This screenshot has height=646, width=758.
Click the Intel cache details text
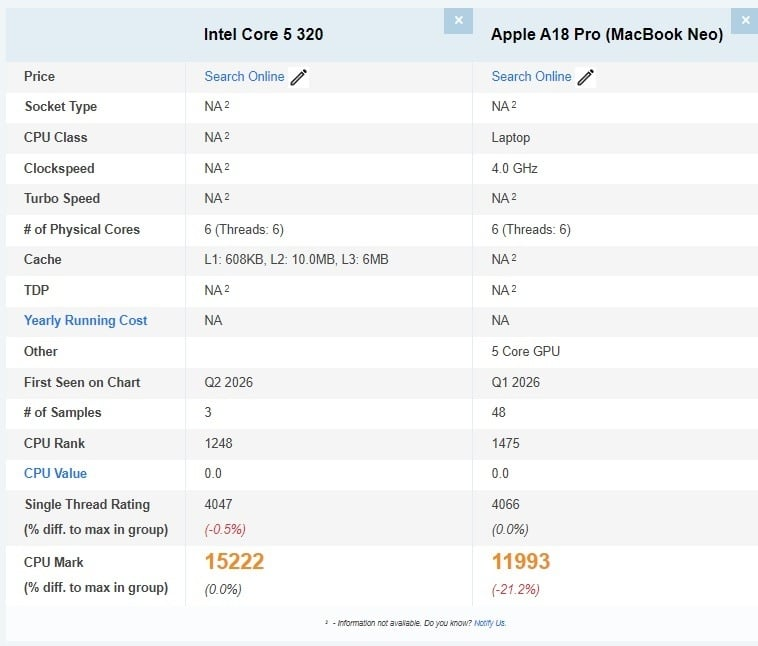pyautogui.click(x=296, y=259)
